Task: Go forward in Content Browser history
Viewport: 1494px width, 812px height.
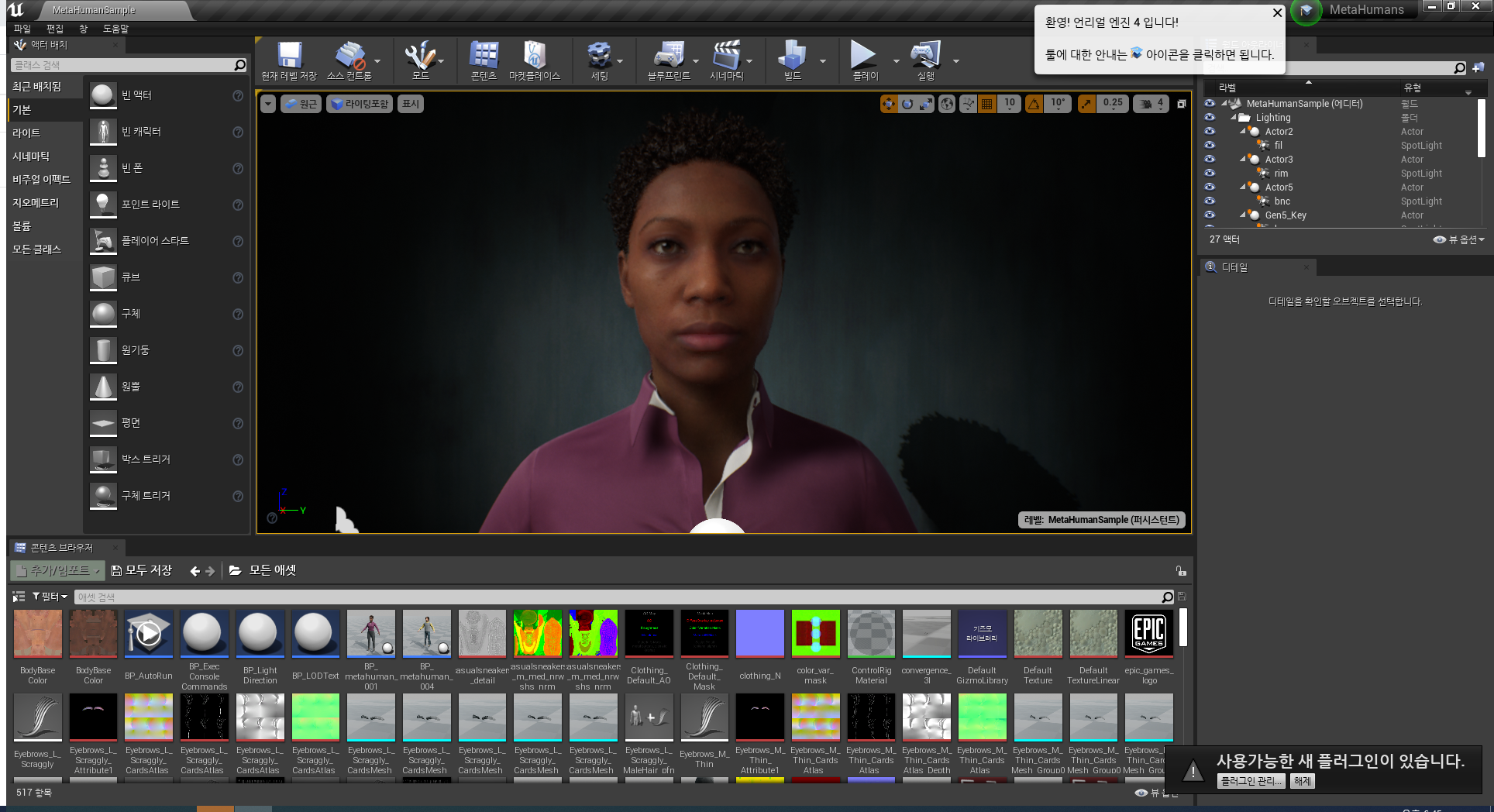Action: (209, 571)
